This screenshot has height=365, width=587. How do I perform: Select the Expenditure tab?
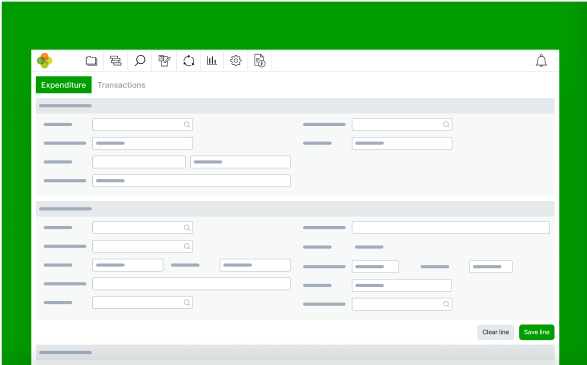click(64, 85)
